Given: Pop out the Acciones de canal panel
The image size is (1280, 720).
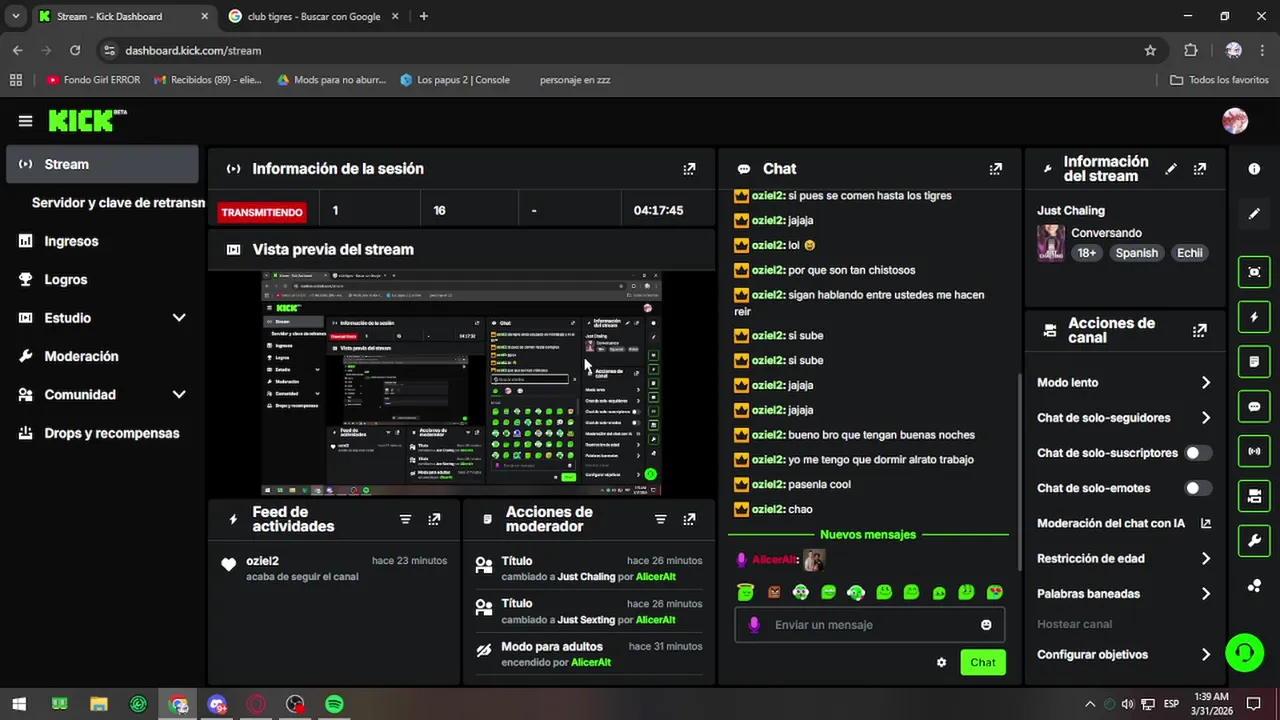Looking at the screenshot, I should click(1200, 330).
